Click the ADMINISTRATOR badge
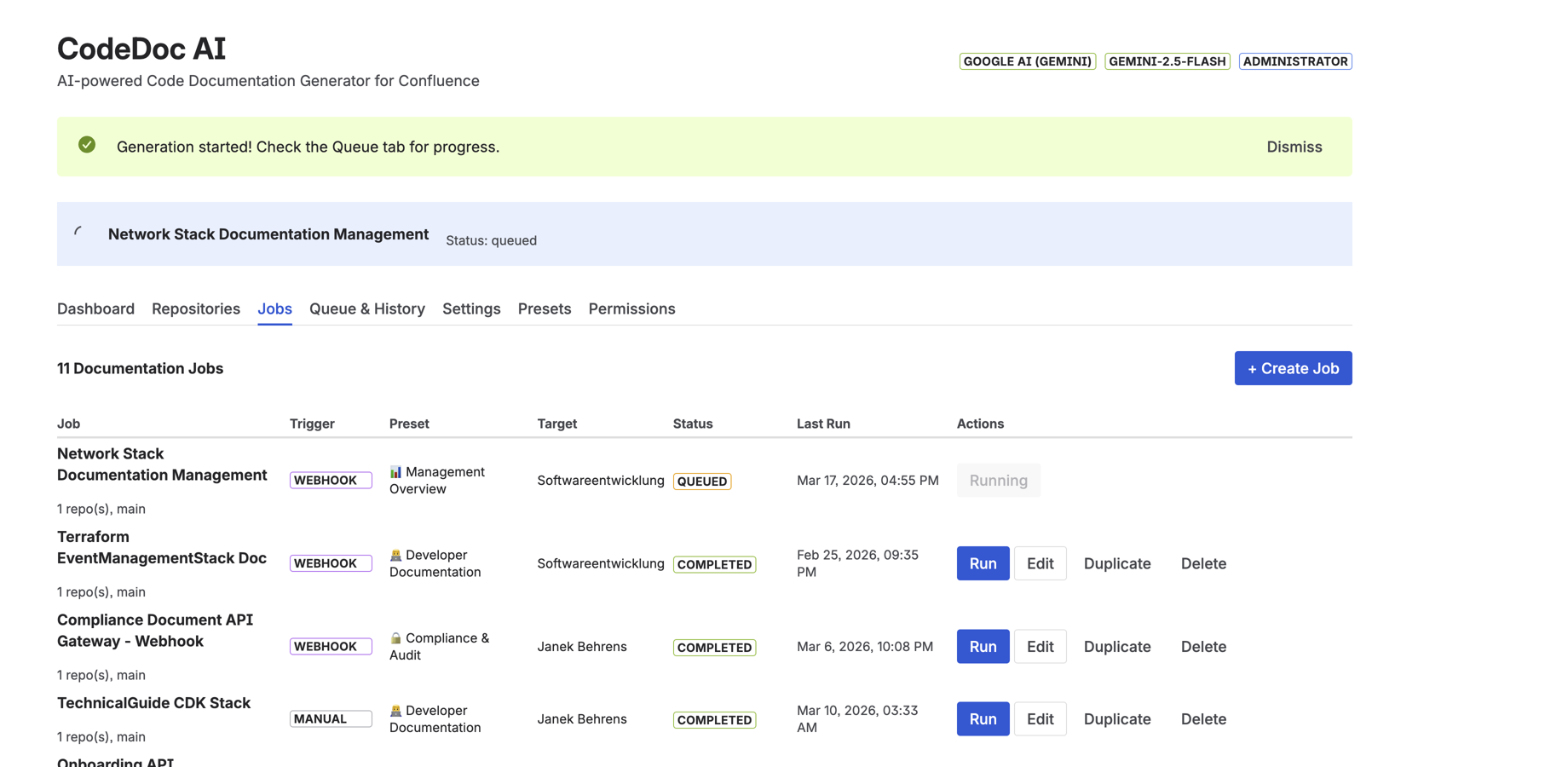The image size is (1568, 767). click(1295, 61)
